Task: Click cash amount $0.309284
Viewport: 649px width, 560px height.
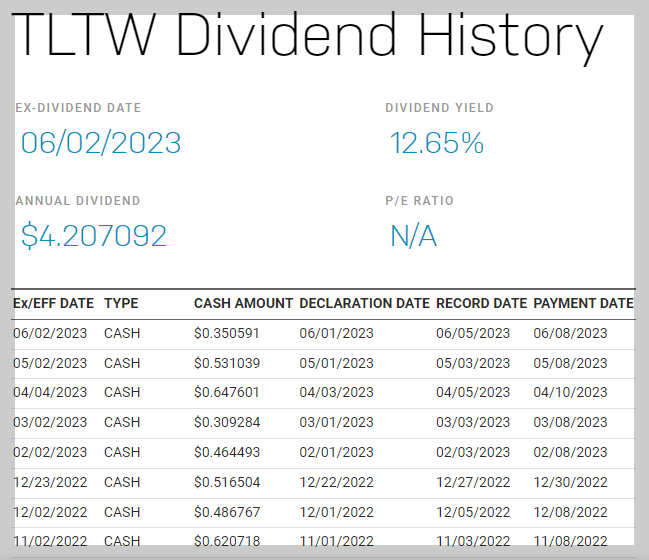Action: pyautogui.click(x=227, y=422)
